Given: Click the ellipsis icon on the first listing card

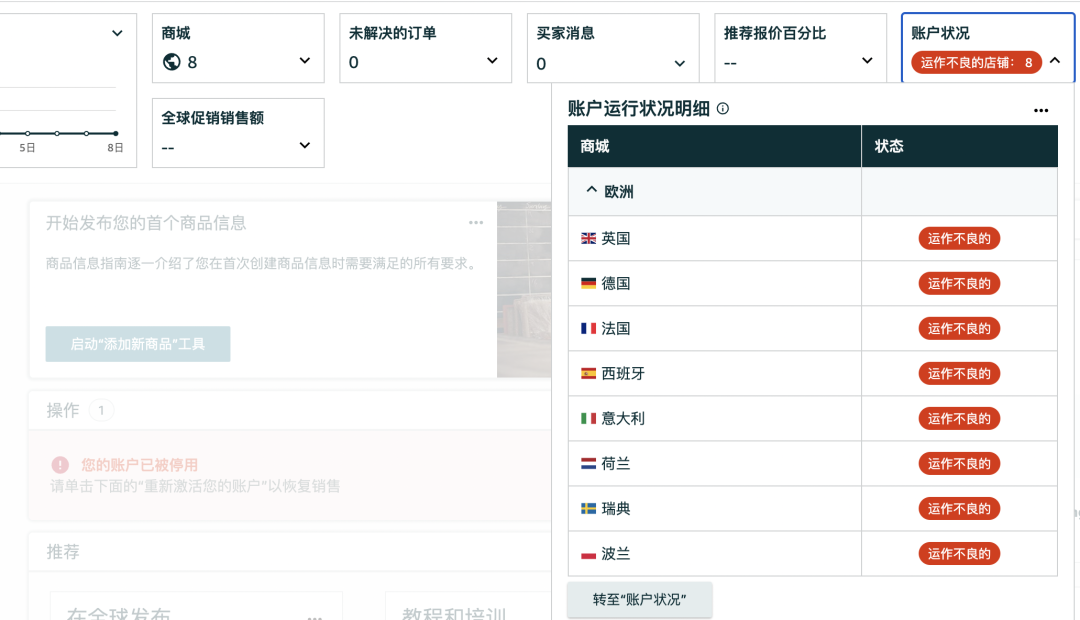Looking at the screenshot, I should (476, 223).
